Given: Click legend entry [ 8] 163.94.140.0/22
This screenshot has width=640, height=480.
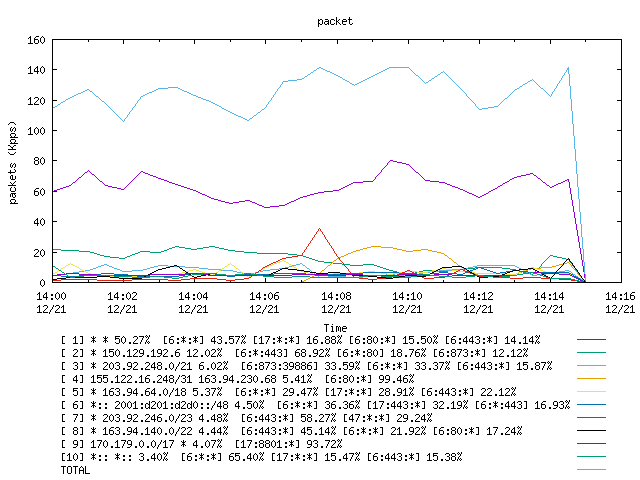Looking at the screenshot, I should click(291, 431).
